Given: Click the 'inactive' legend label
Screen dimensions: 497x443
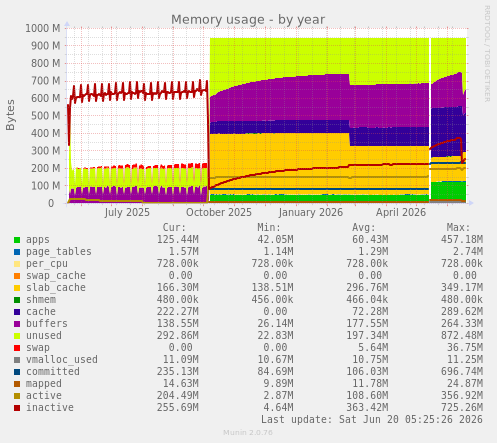Looking at the screenshot, I should 50,408.
